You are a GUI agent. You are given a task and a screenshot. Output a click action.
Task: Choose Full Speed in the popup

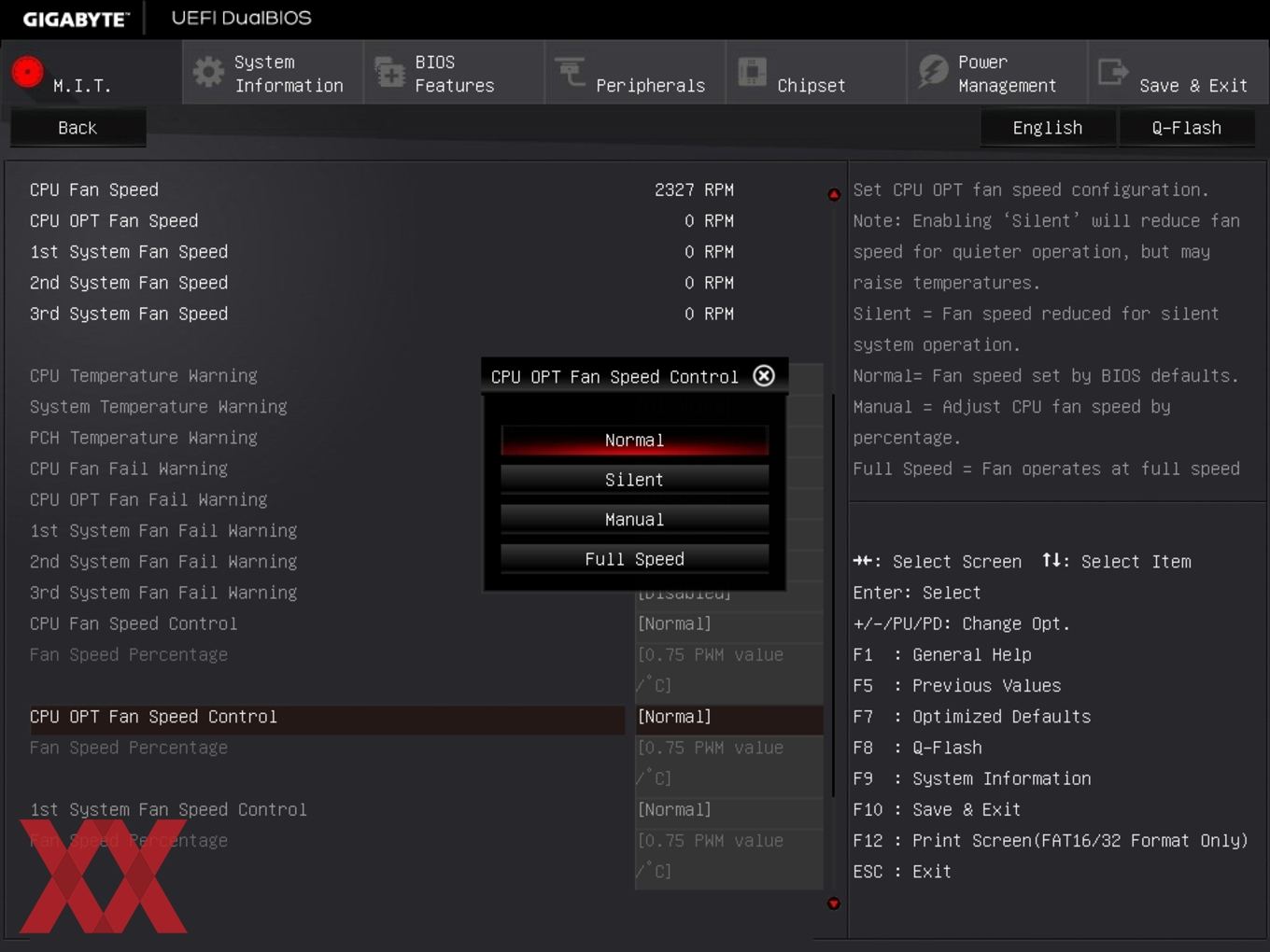coord(634,559)
